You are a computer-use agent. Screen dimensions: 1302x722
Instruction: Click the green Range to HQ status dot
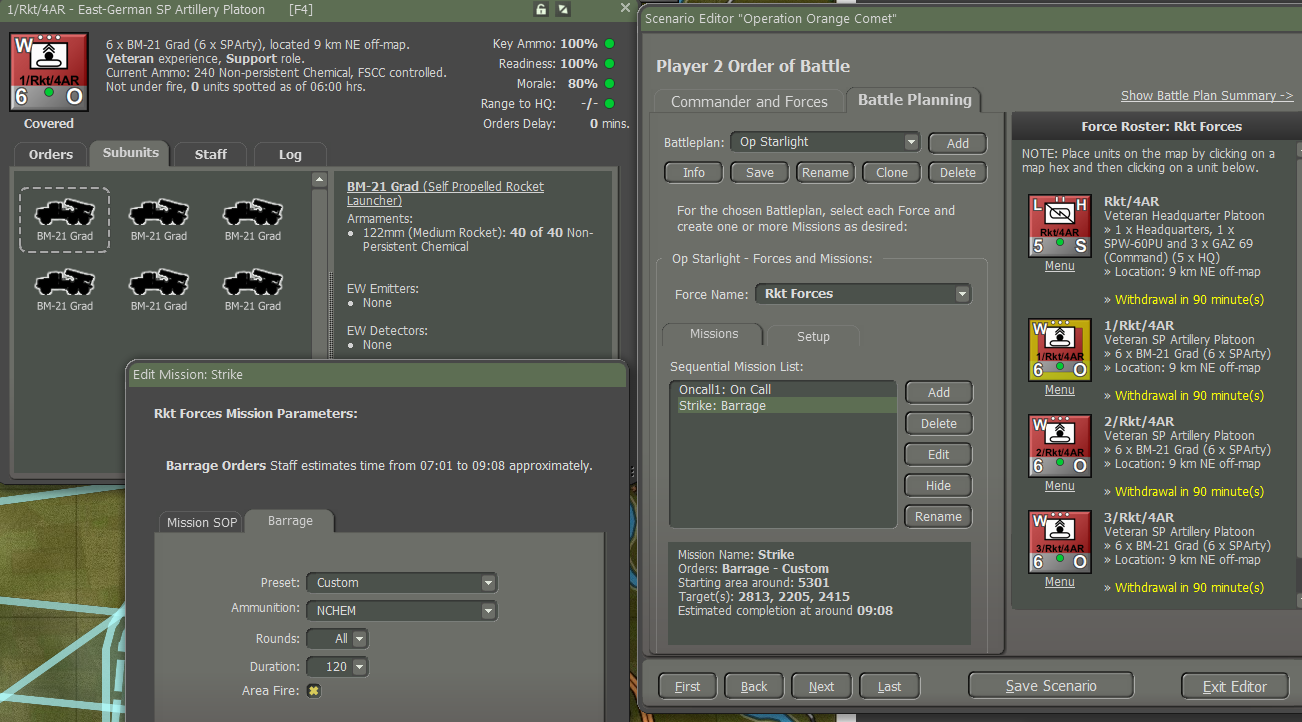coord(609,104)
